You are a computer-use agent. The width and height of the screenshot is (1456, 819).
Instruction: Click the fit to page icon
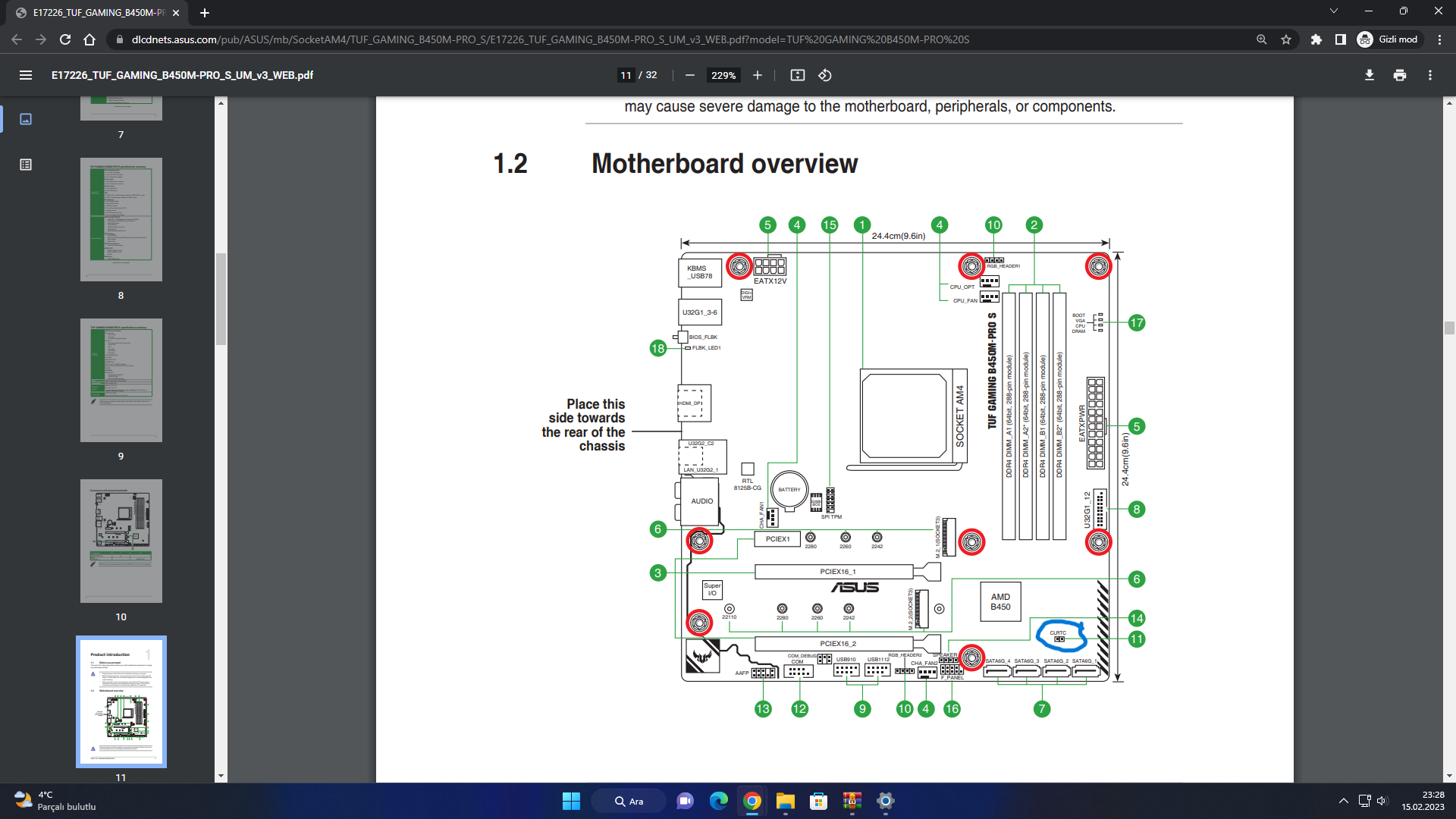coord(797,75)
